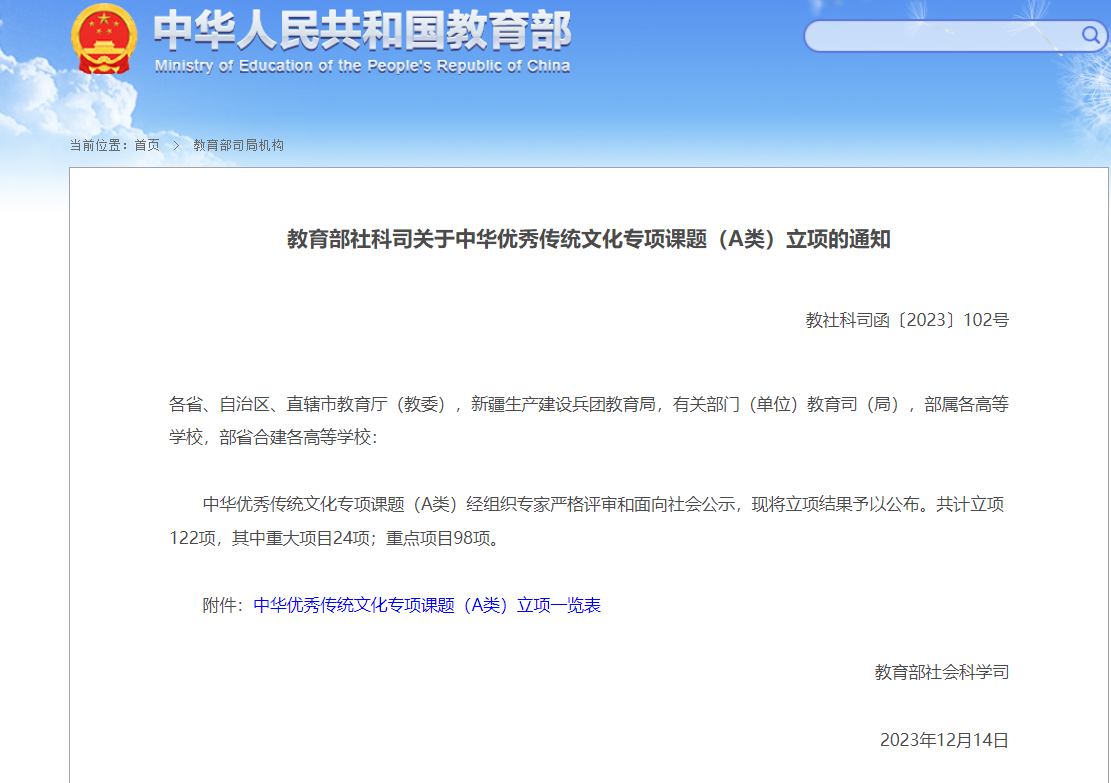The height and width of the screenshot is (783, 1111).
Task: Click the notice title heading
Action: click(x=588, y=240)
